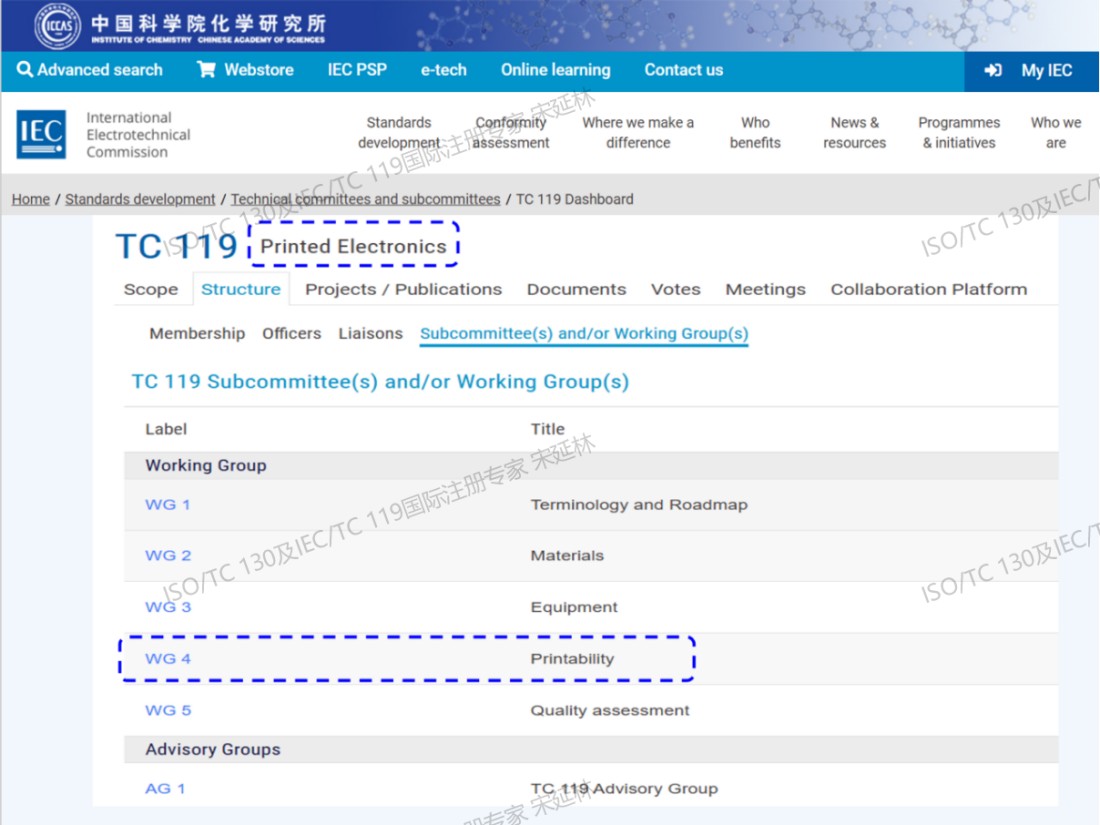Click Technical committees and subcommittees breadcrumb
The height and width of the screenshot is (825, 1100).
(365, 199)
